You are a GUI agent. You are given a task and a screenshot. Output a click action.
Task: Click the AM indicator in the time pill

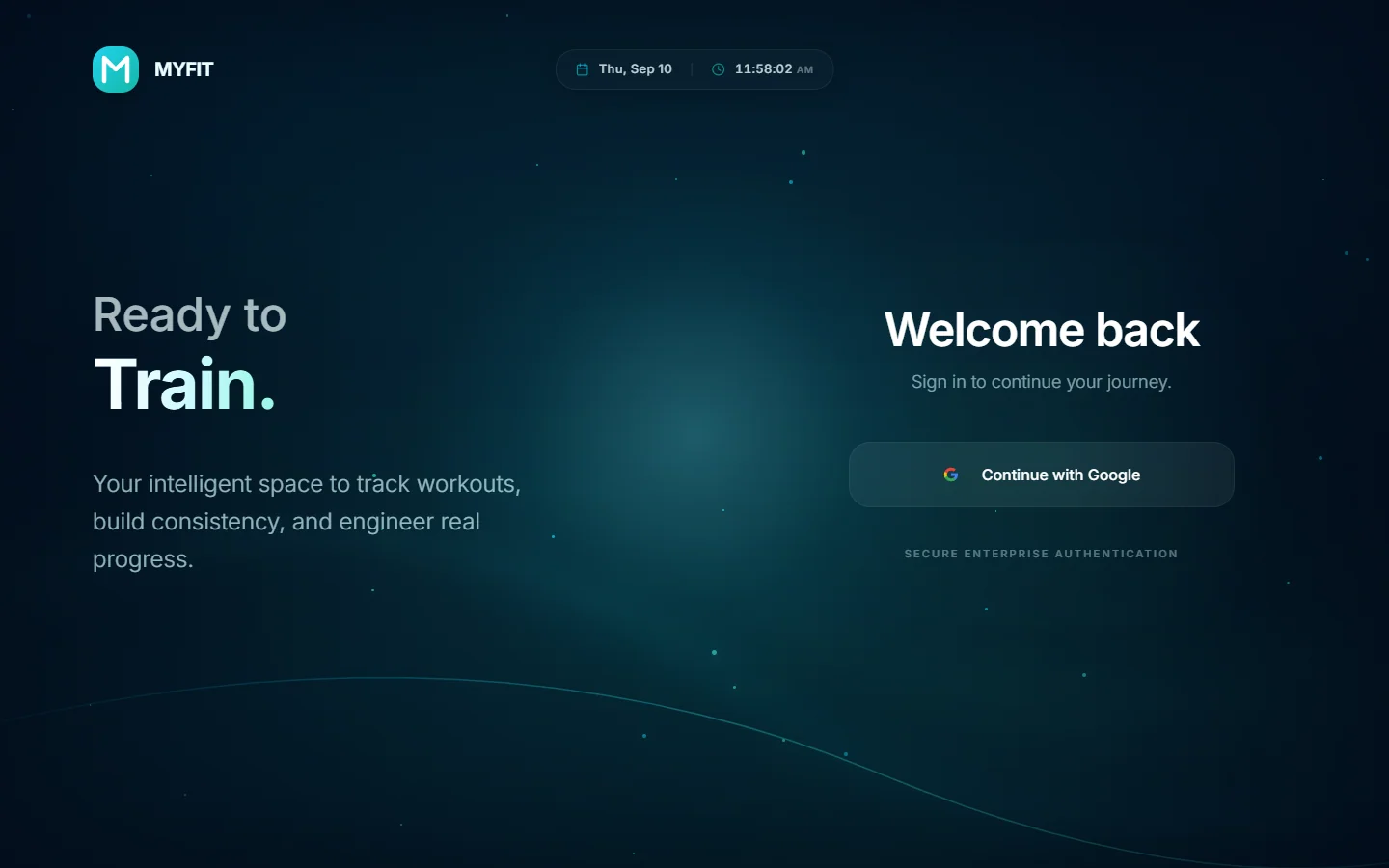[804, 70]
